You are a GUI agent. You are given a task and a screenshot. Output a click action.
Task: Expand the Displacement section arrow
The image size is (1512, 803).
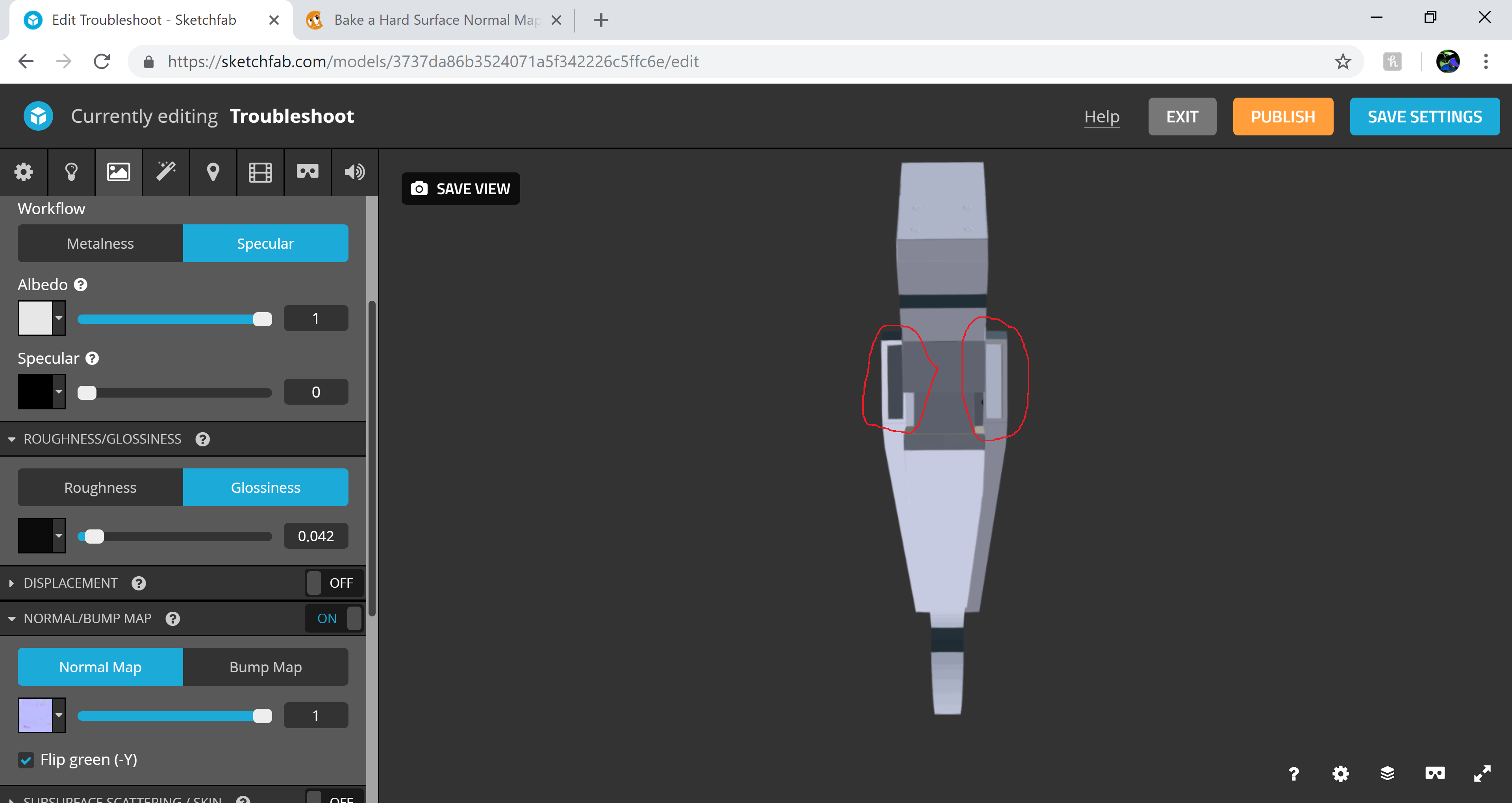(12, 583)
